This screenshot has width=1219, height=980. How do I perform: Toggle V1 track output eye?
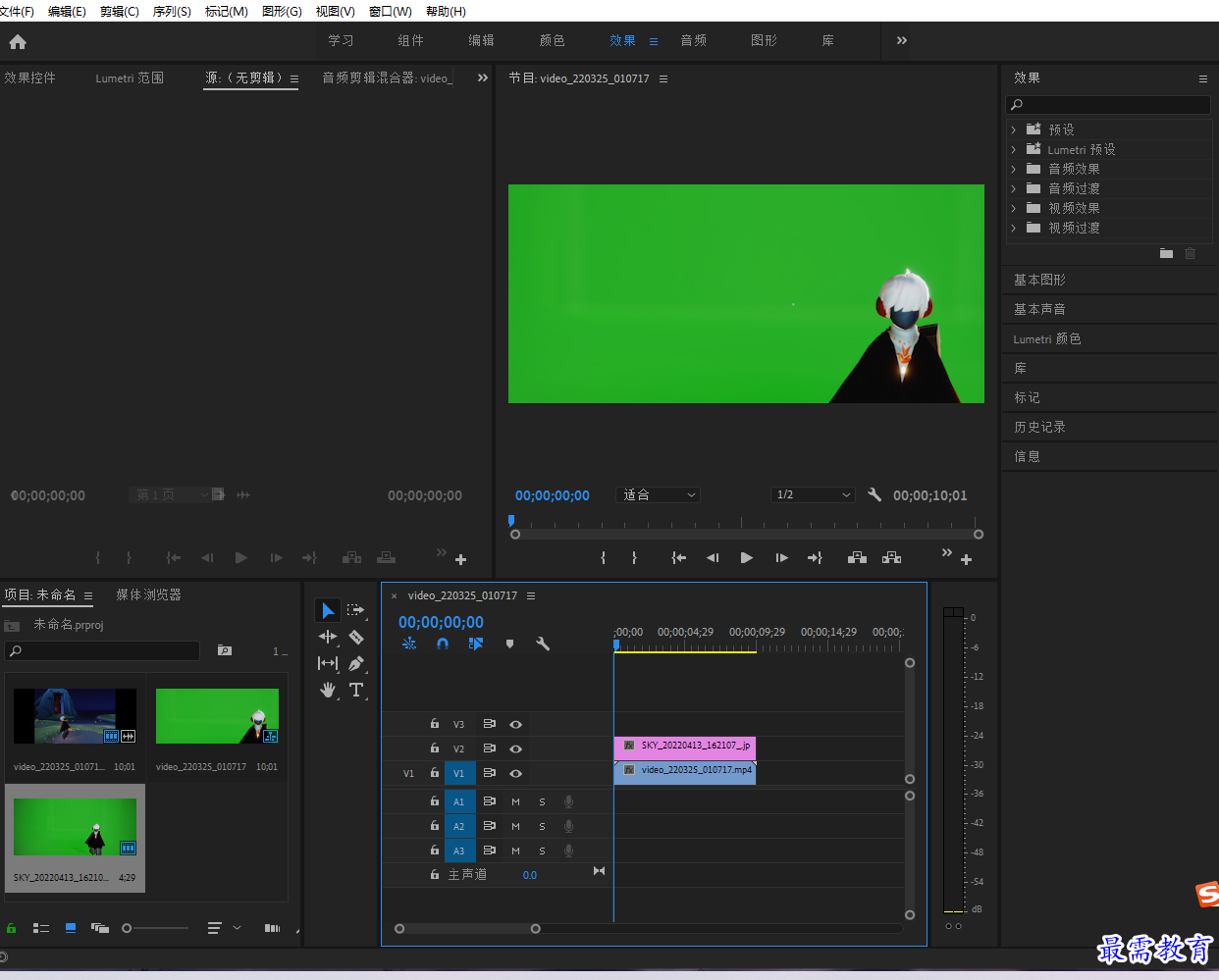[x=515, y=773]
